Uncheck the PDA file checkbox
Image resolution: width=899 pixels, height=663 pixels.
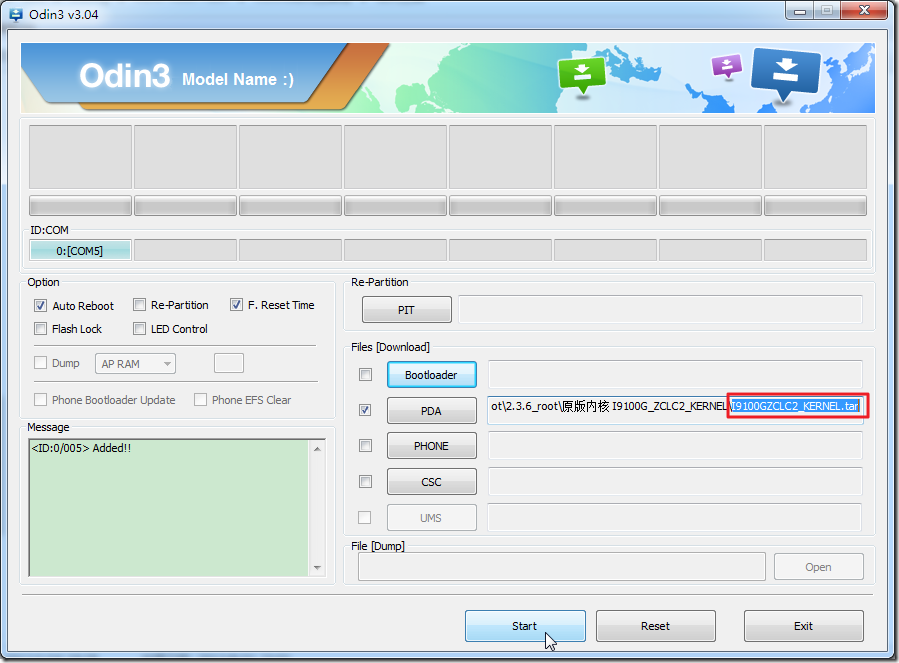click(365, 410)
